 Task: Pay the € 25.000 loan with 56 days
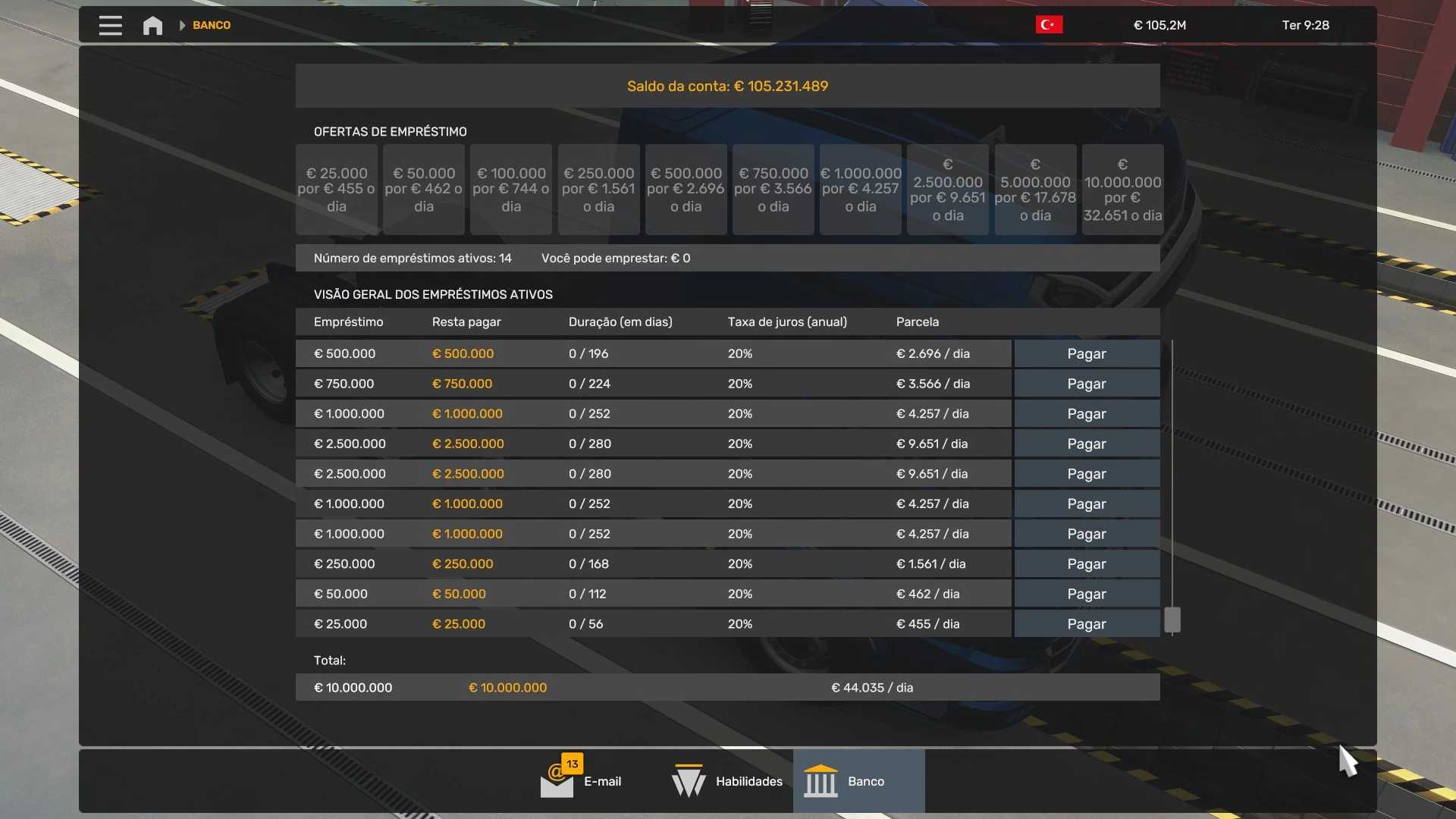click(1086, 624)
